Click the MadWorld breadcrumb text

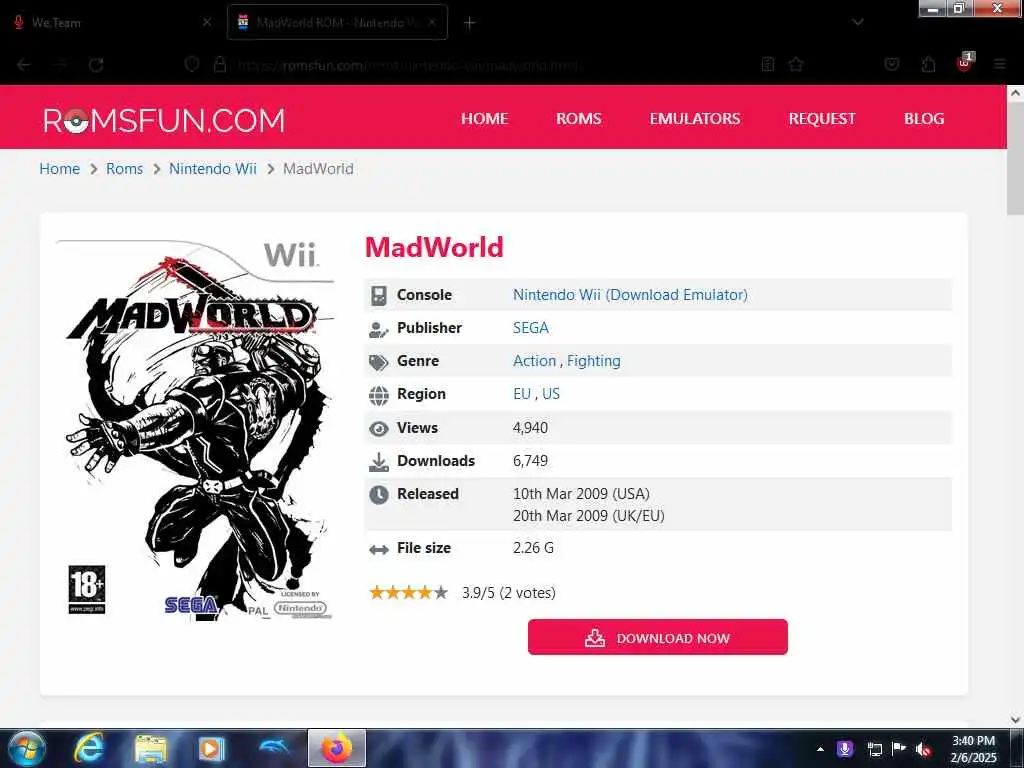click(x=318, y=169)
